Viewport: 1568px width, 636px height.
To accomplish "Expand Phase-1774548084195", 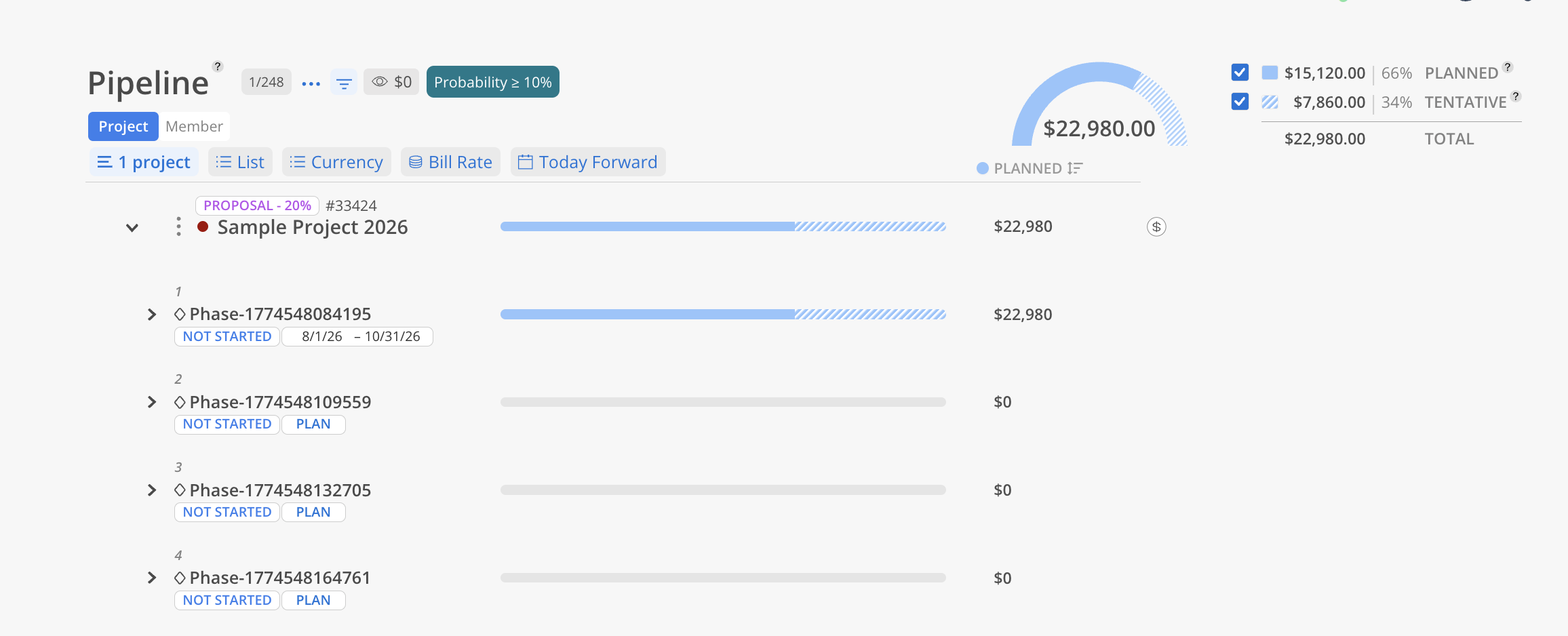I will [152, 315].
